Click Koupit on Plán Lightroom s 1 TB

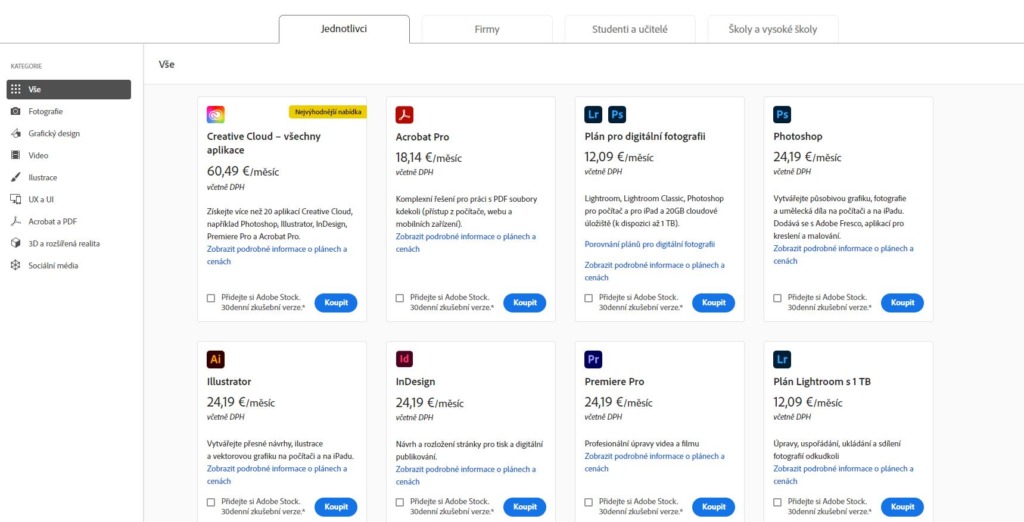tap(903, 507)
